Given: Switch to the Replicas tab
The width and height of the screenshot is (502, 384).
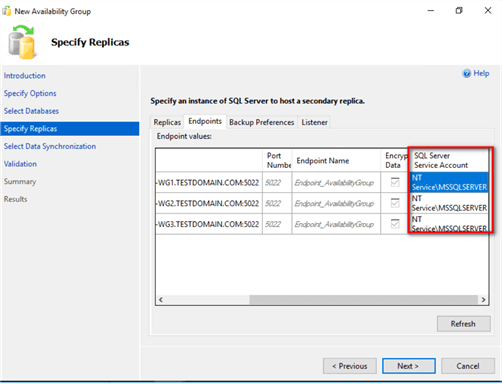Looking at the screenshot, I should tap(167, 122).
